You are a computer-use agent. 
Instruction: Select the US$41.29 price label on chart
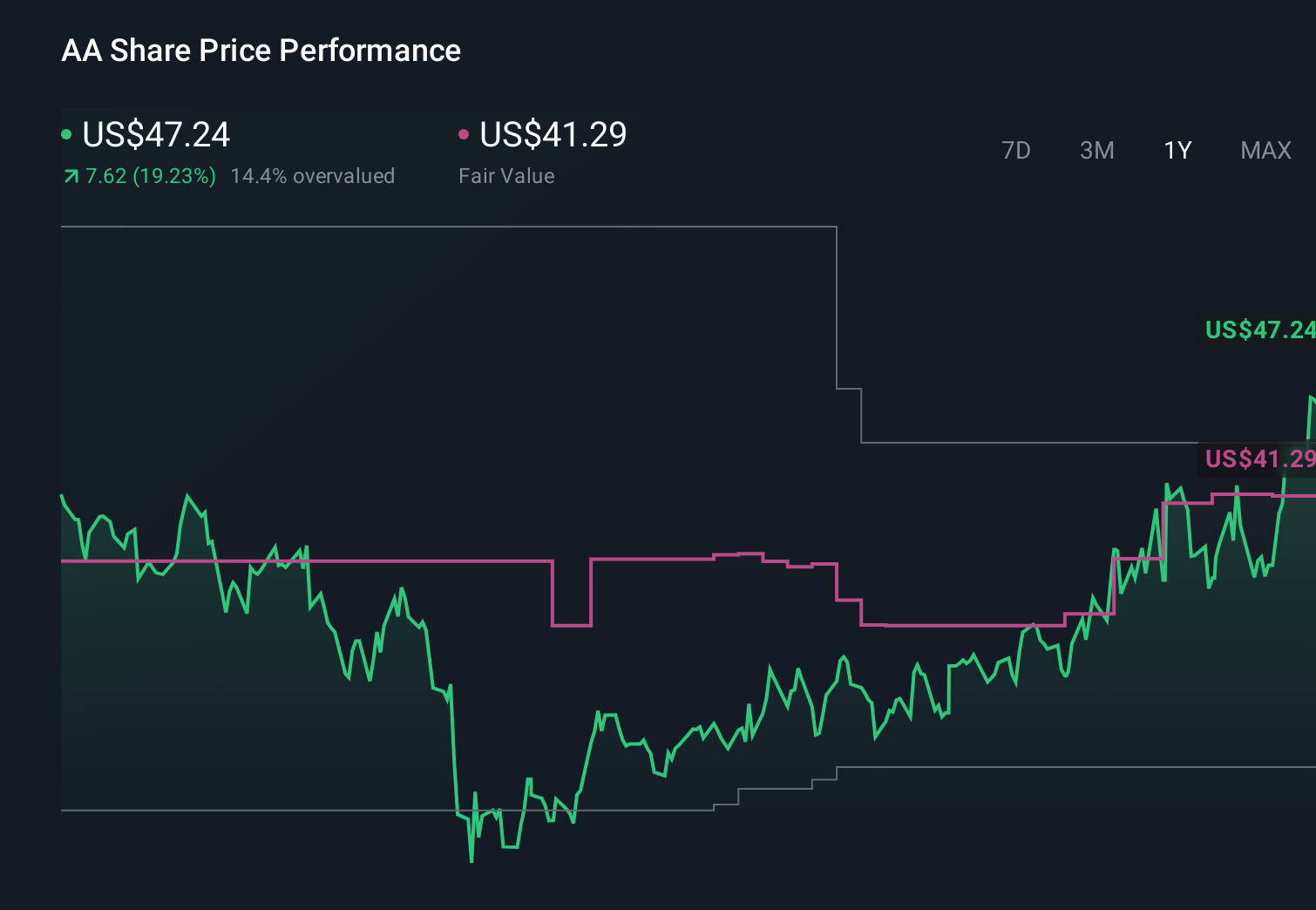click(1258, 458)
